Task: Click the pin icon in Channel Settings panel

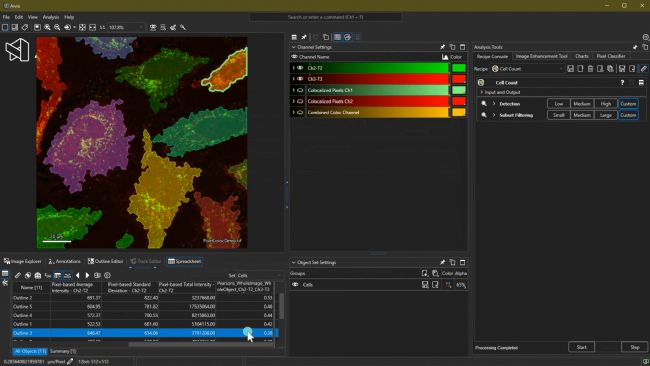Action: point(442,47)
